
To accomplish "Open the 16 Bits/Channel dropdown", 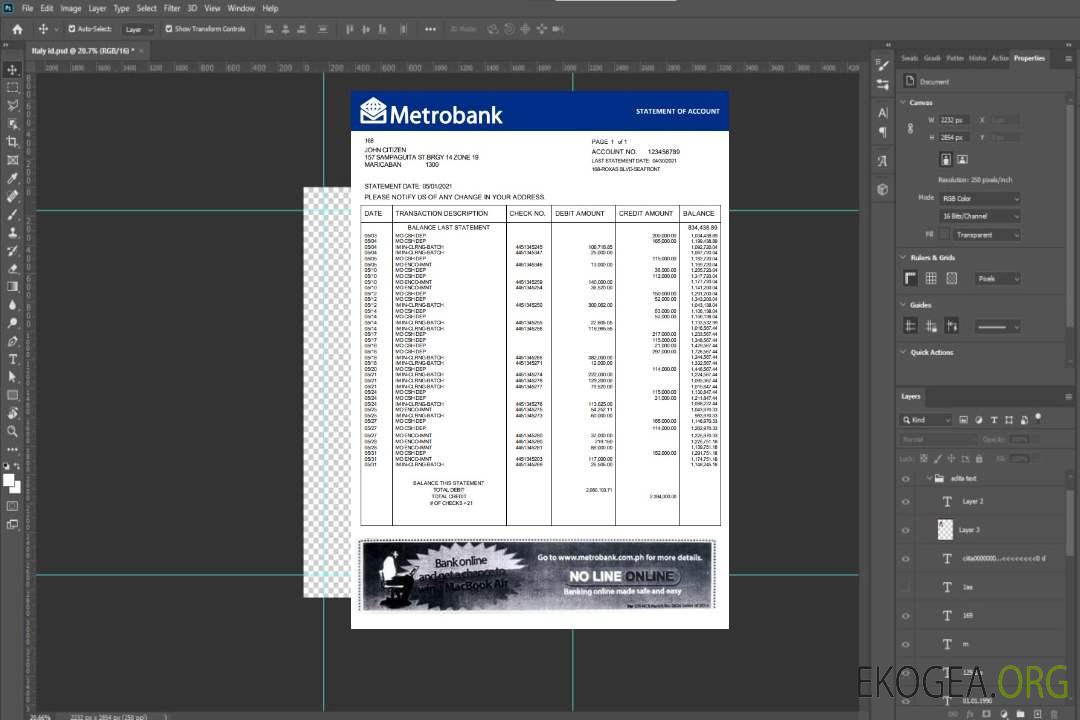I will [x=980, y=216].
